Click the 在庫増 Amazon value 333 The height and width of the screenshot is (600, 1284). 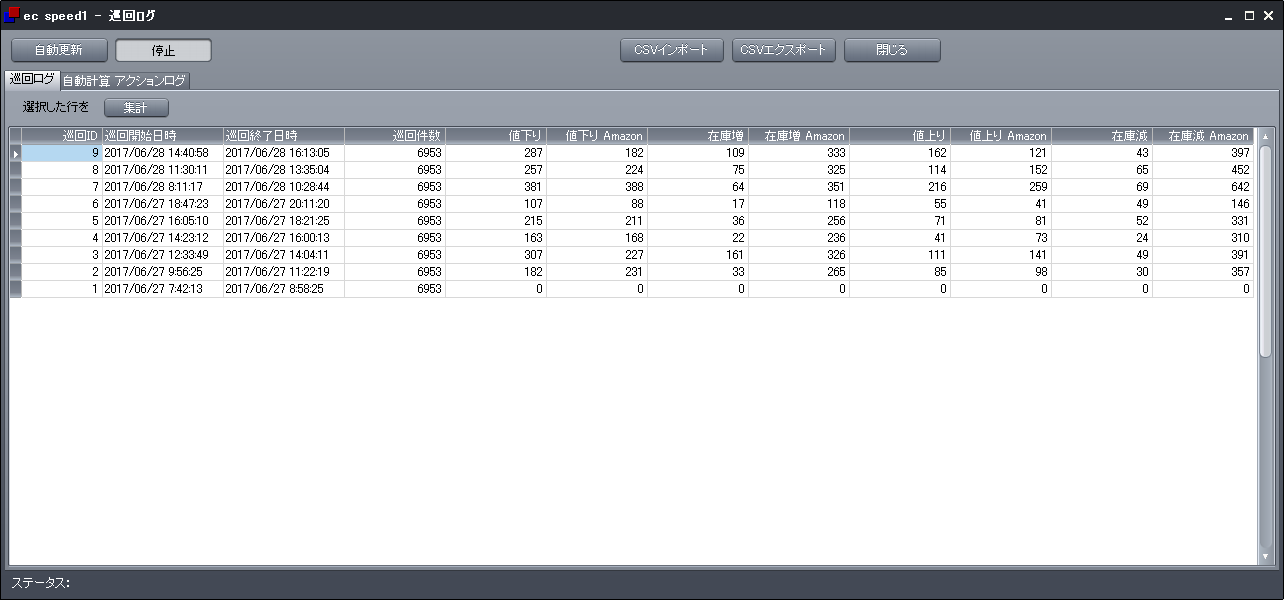coord(798,153)
